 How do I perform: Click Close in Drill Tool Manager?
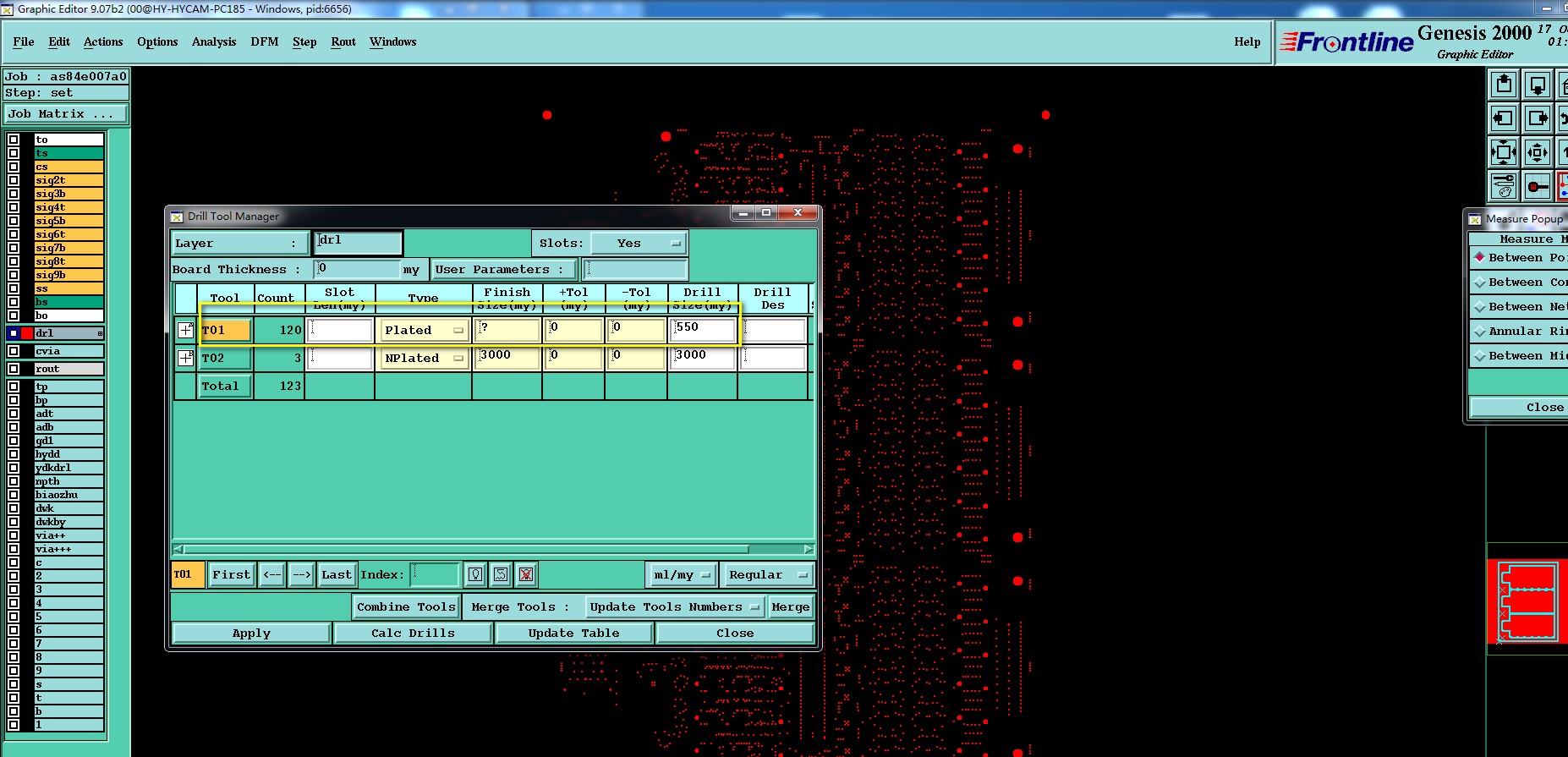click(x=735, y=633)
